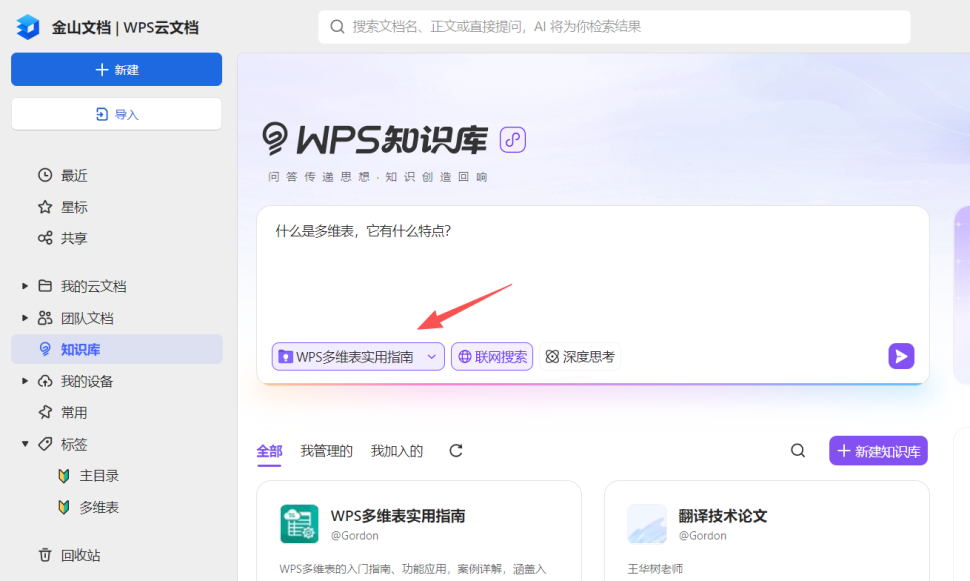The image size is (970, 581).
Task: Click the 王华树老师 description text
Action: click(x=655, y=568)
